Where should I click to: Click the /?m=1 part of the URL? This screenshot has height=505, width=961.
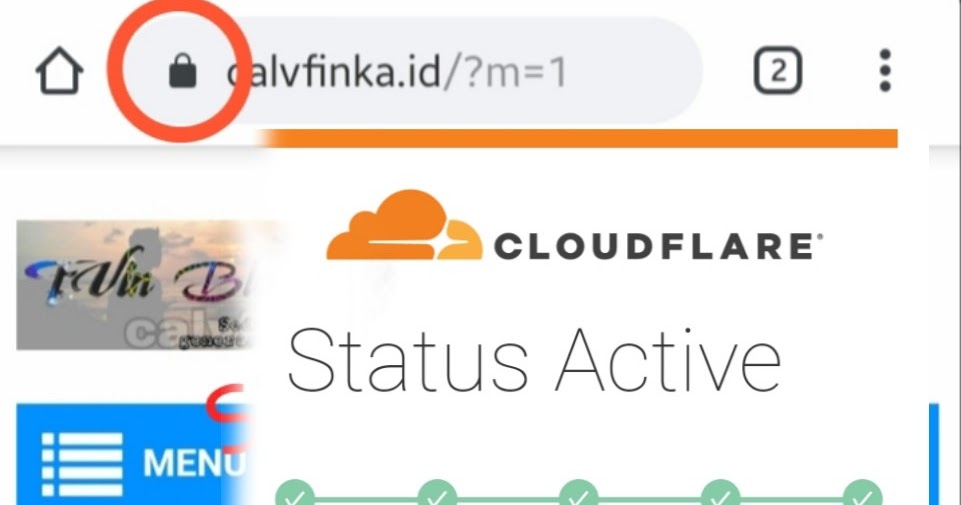(506, 73)
